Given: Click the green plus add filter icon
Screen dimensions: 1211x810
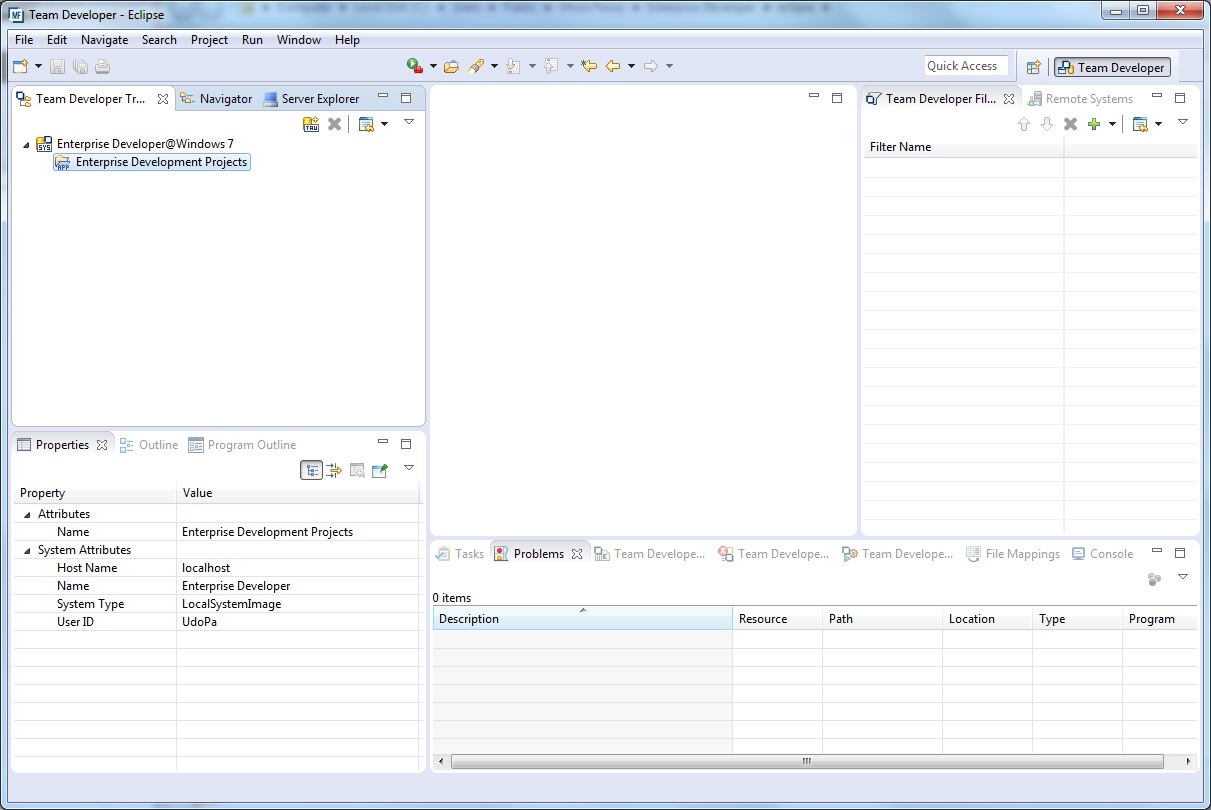Looking at the screenshot, I should click(1094, 124).
